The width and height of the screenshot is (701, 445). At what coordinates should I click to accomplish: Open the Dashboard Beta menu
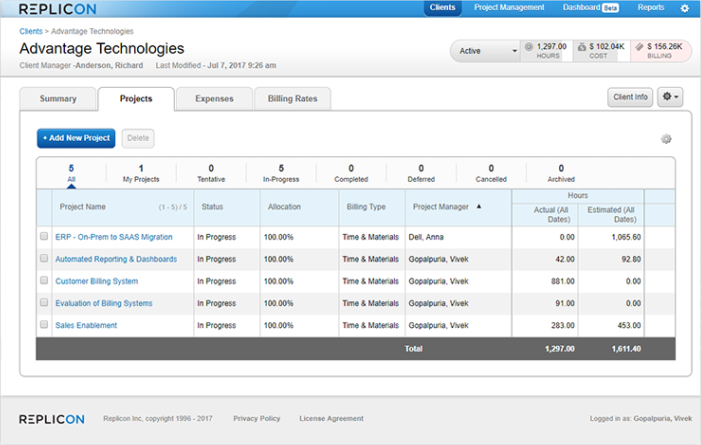591,8
